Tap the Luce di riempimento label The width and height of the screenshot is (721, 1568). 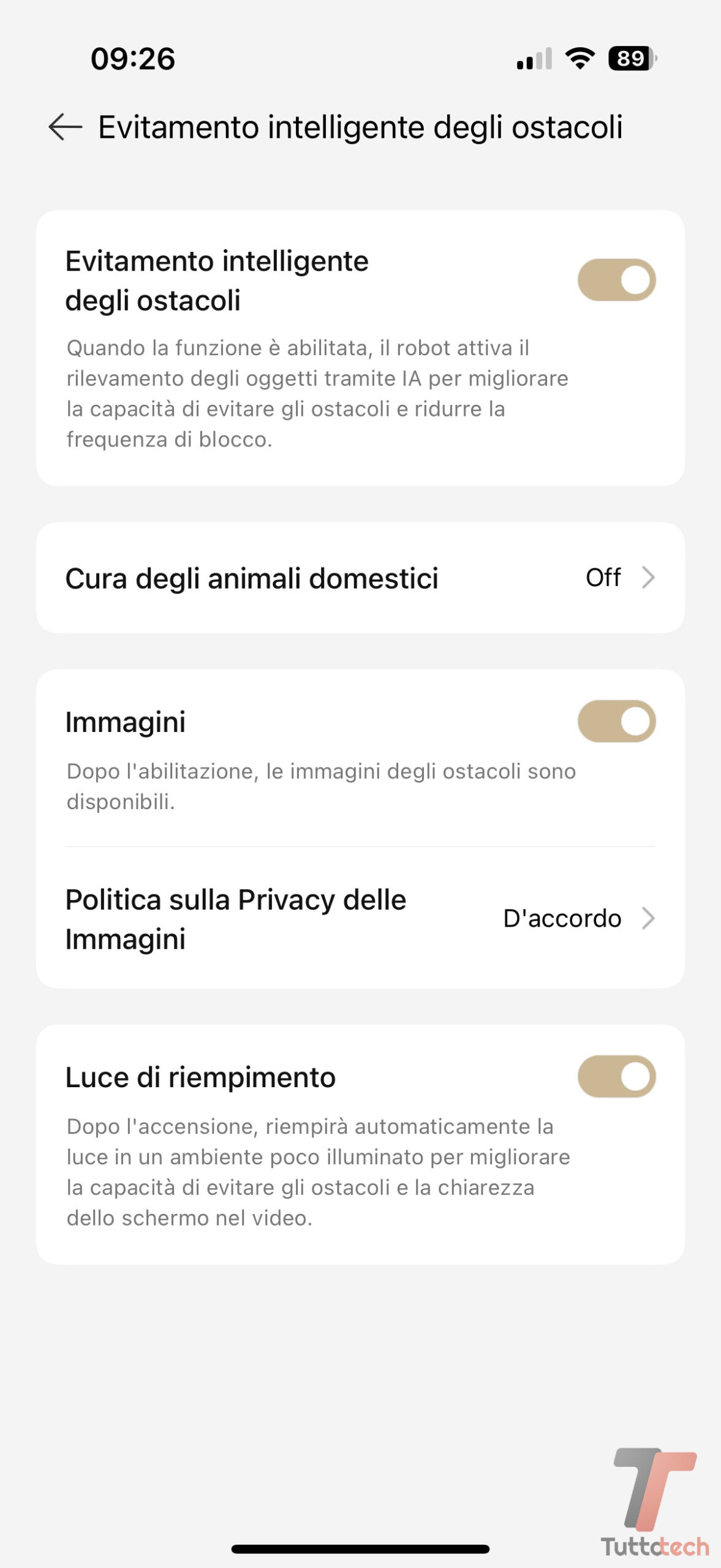coord(200,1077)
